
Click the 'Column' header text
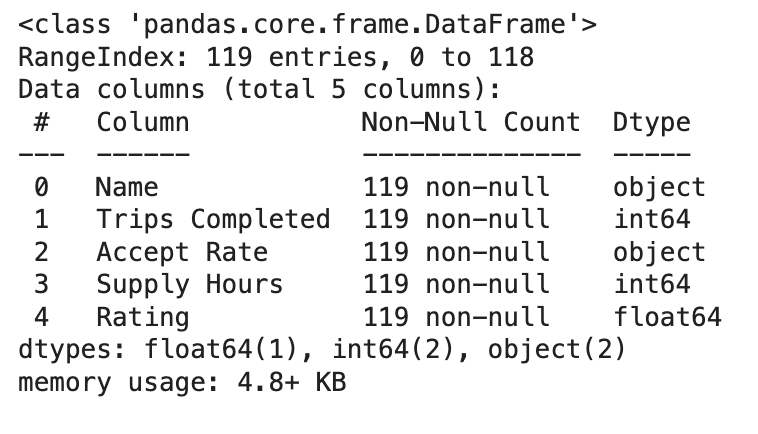[x=143, y=122]
